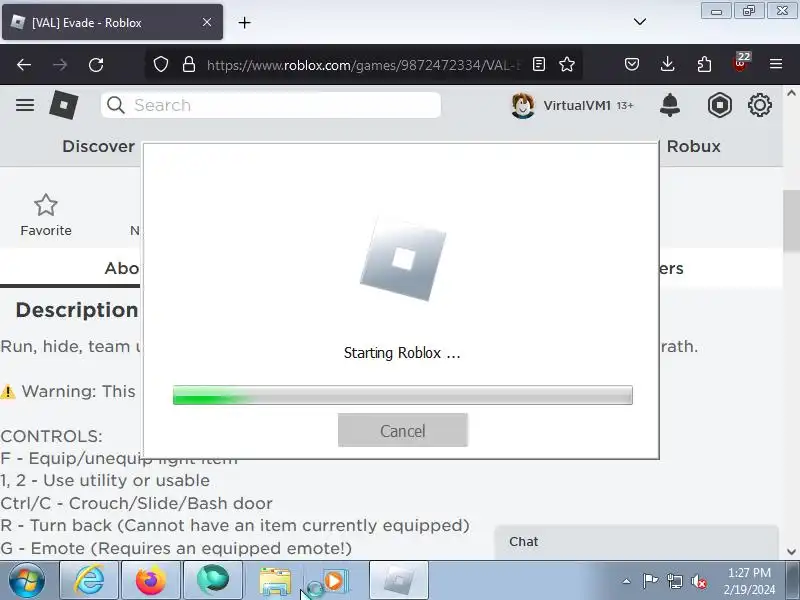Viewport: 800px width, 600px height.
Task: Open the extensions puzzle icon
Action: [x=704, y=64]
